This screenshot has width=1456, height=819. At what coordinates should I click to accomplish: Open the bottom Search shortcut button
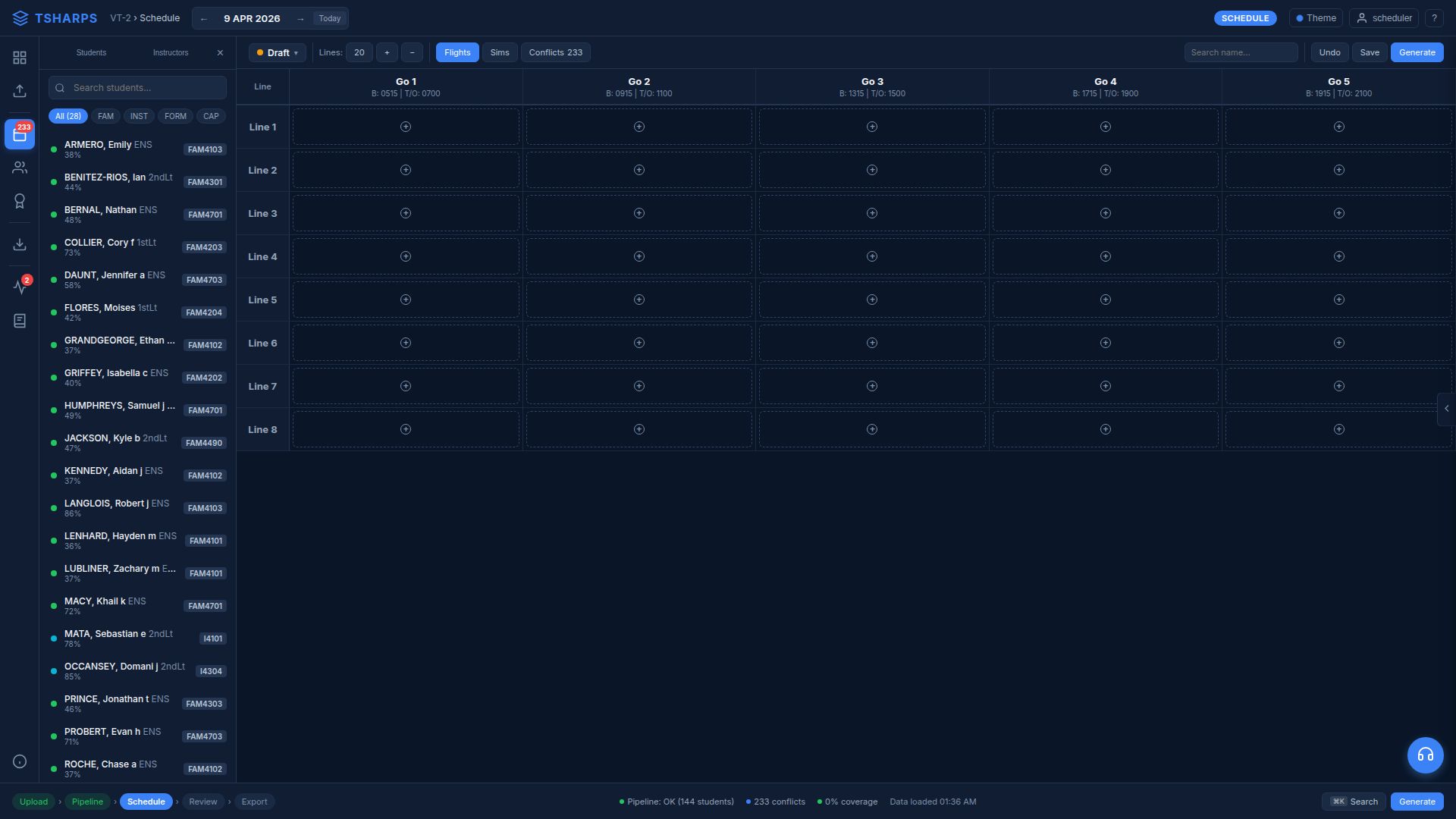pyautogui.click(x=1354, y=802)
